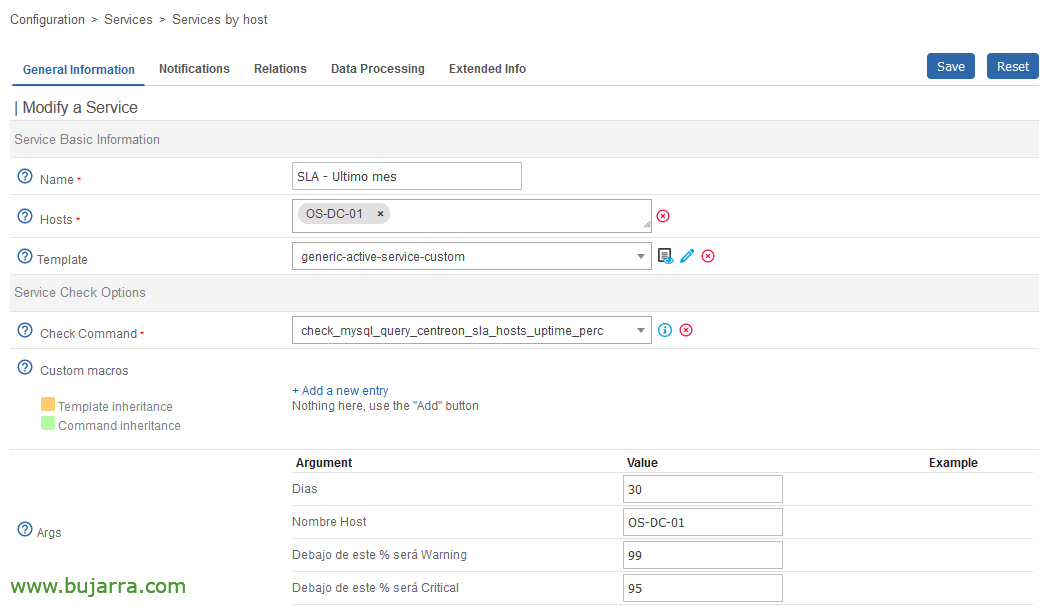Click the help icon beside Name
The image size is (1047, 607).
(25, 177)
